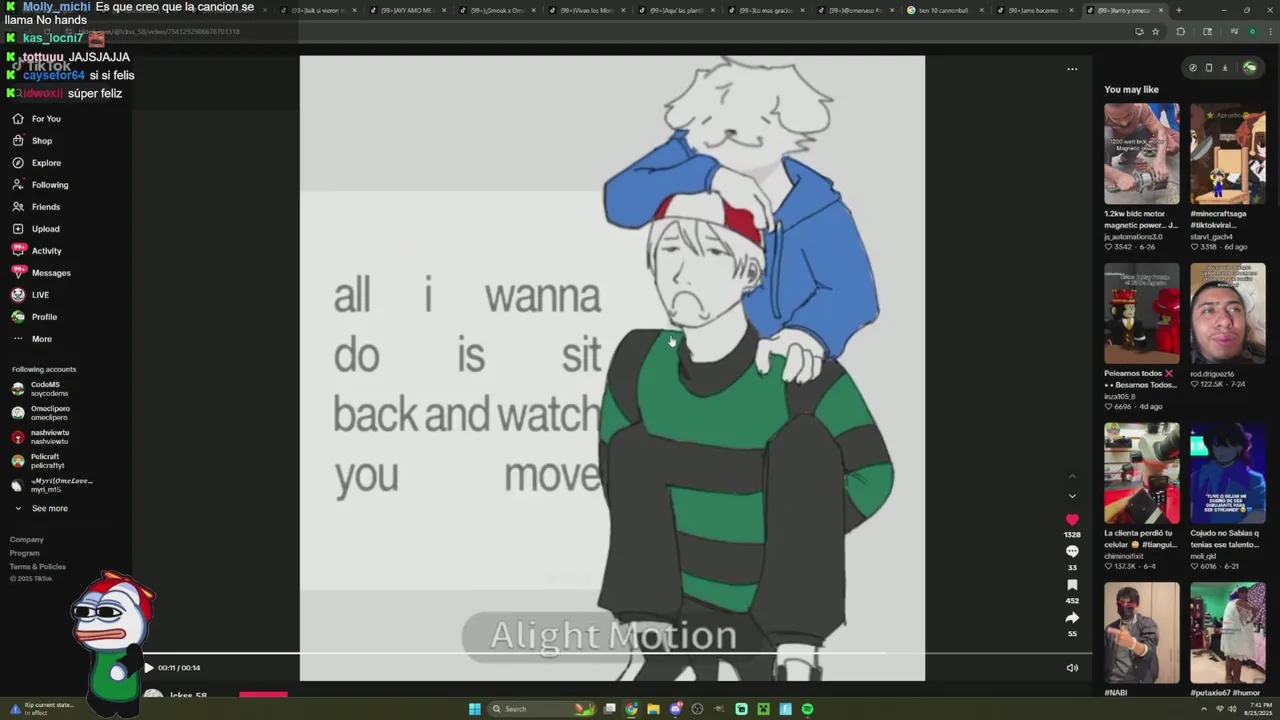The height and width of the screenshot is (720, 1280).
Task: Share the video with arrow icon
Action: tap(1072, 618)
